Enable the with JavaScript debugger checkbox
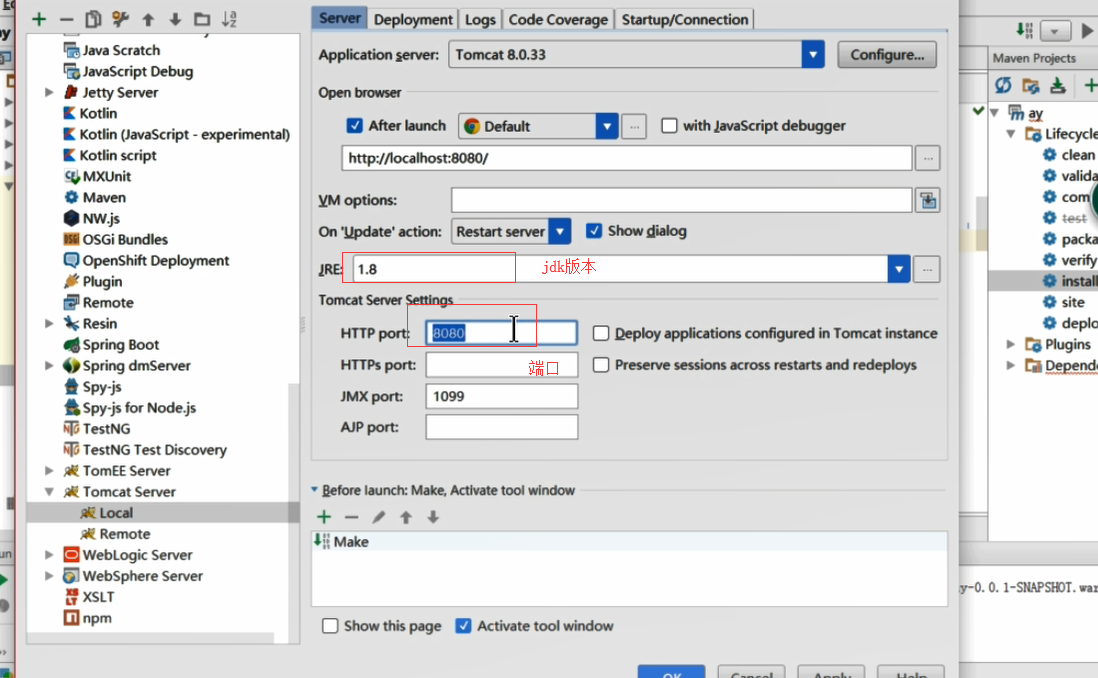This screenshot has height=678, width=1098. click(x=669, y=125)
